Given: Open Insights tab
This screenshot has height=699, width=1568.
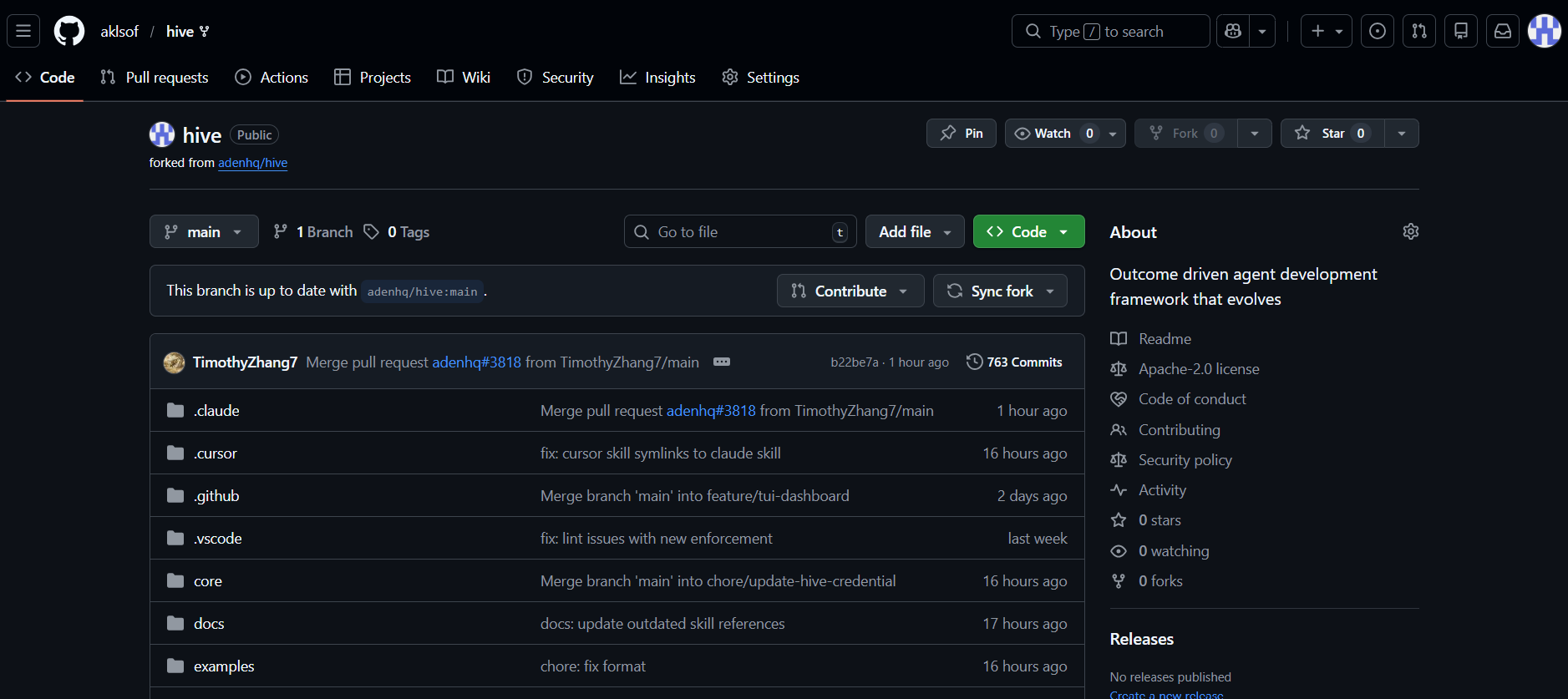Looking at the screenshot, I should [x=657, y=77].
